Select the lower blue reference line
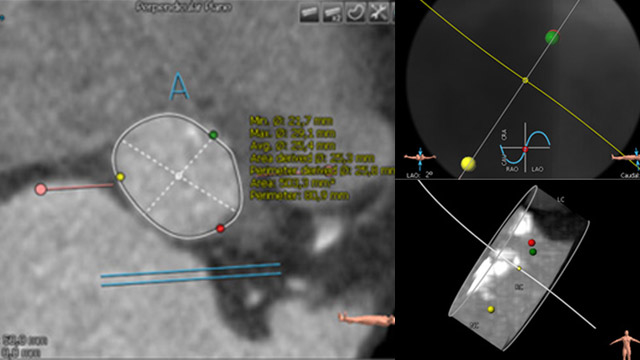 [191, 279]
